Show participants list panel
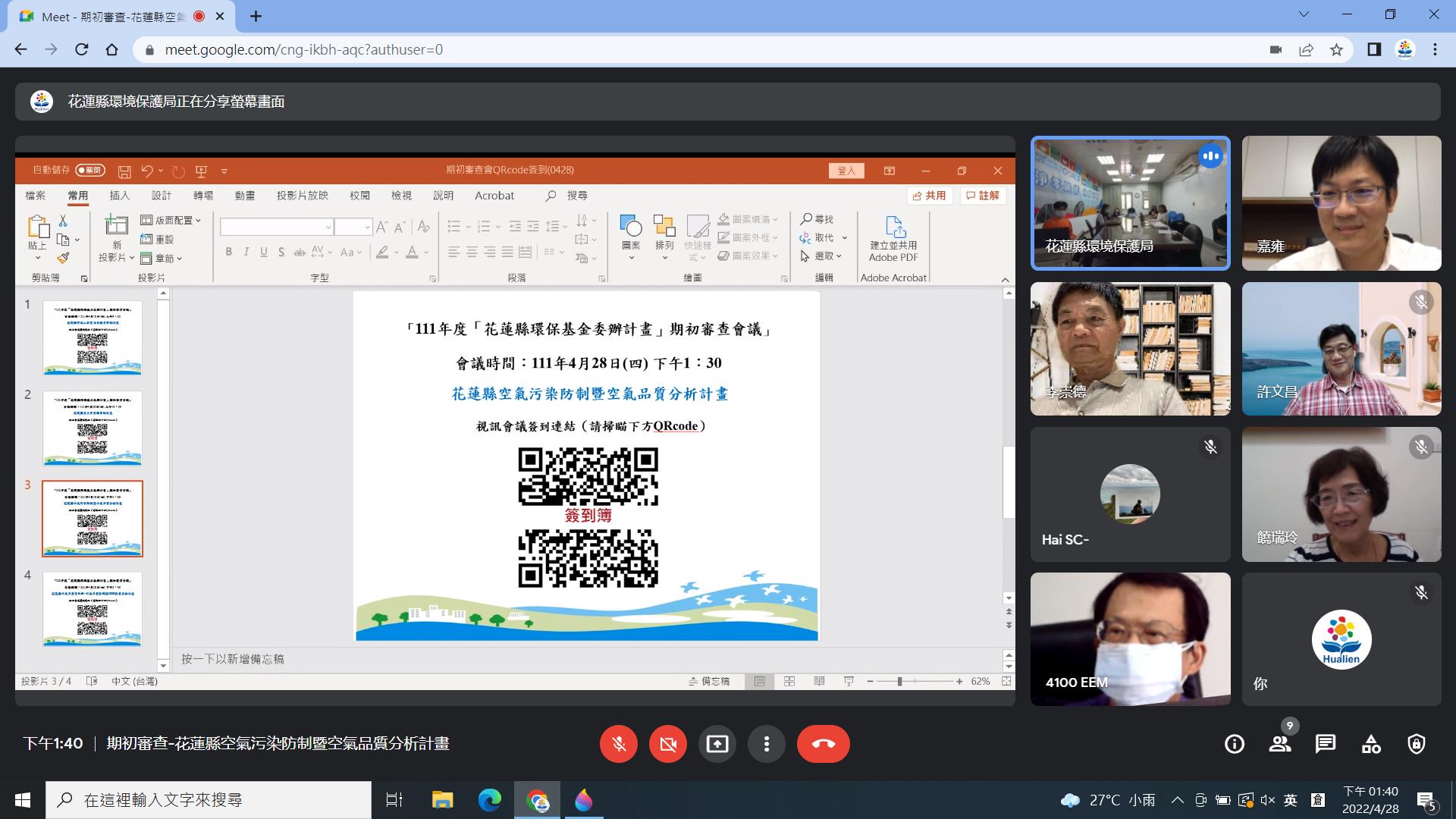Screen dimensions: 1456x819 [x=1280, y=744]
